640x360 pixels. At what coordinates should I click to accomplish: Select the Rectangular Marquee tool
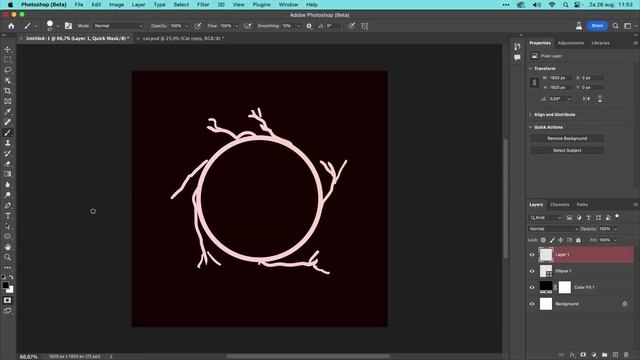tap(7, 60)
